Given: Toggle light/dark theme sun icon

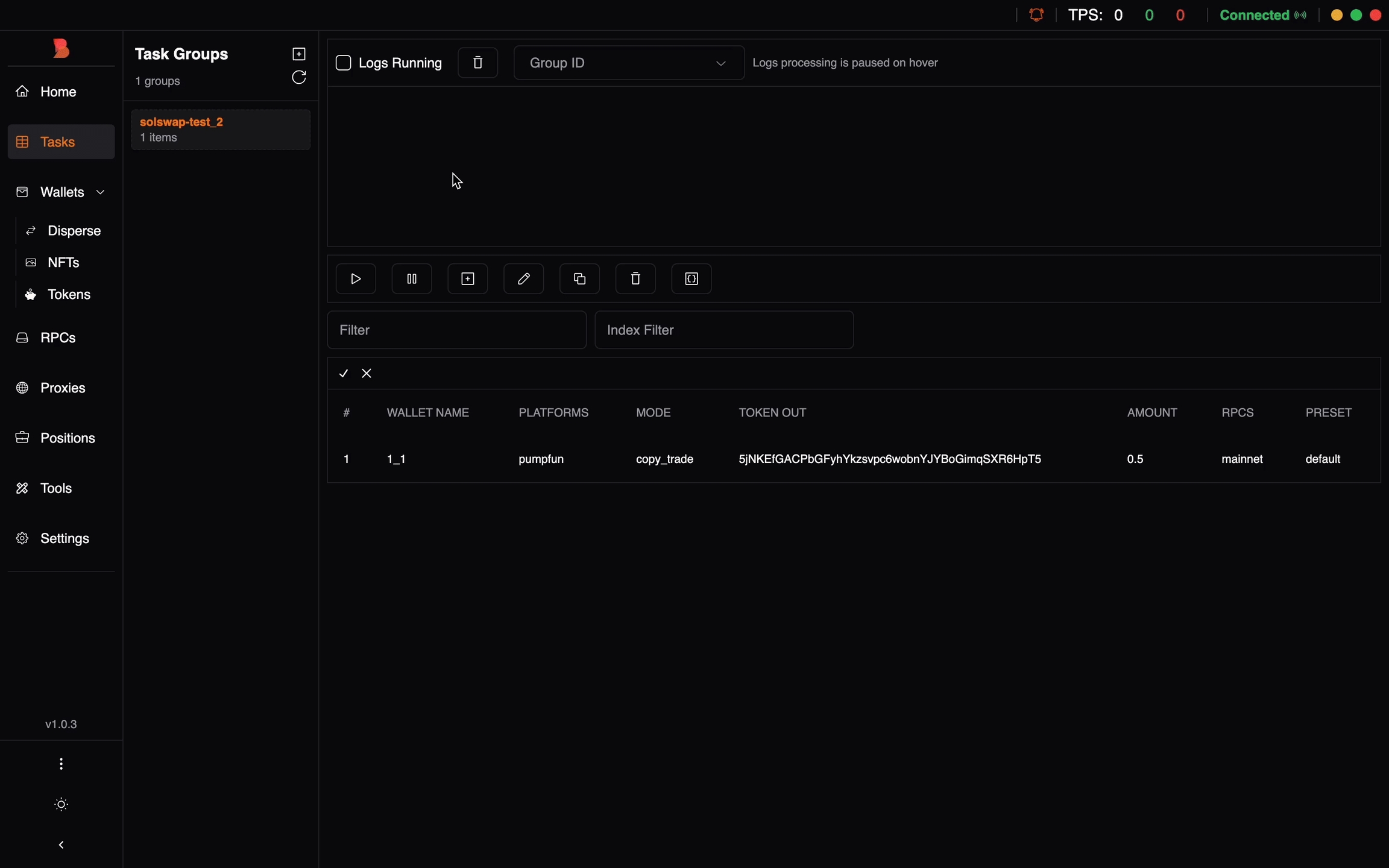Looking at the screenshot, I should (x=61, y=804).
